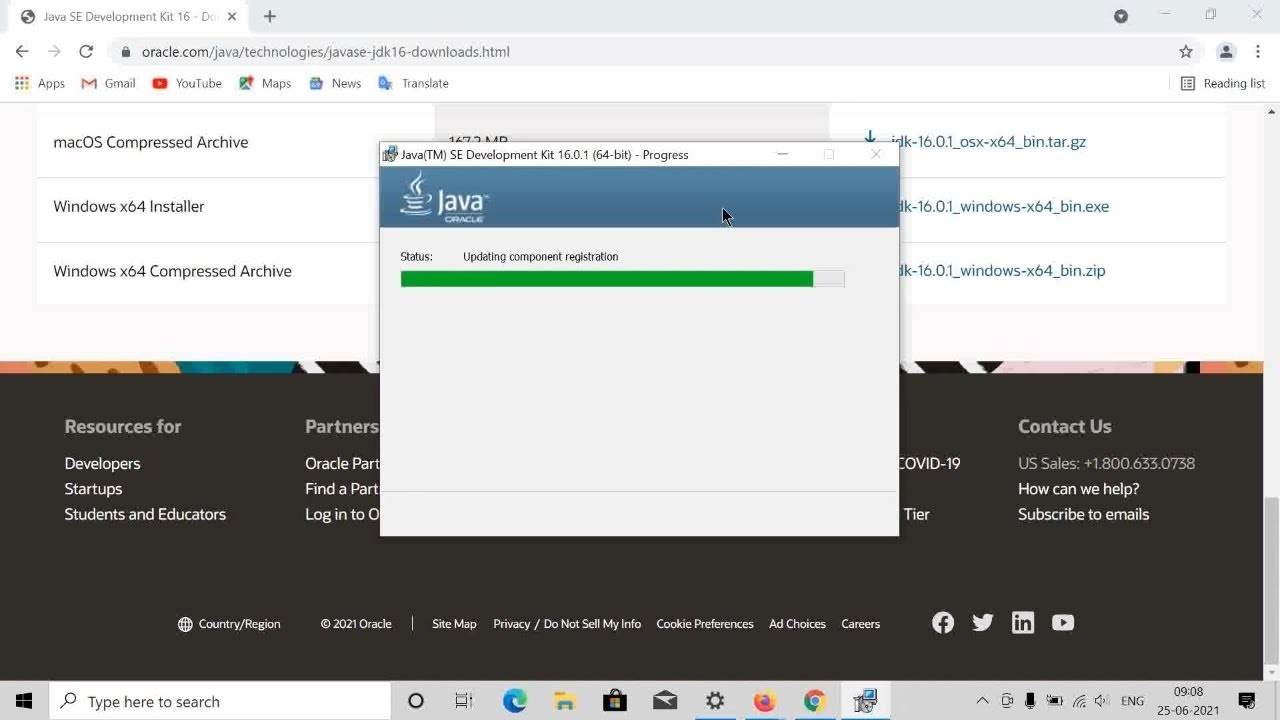Viewport: 1280px width, 720px height.
Task: Switch to Chrome on taskbar
Action: pyautogui.click(x=814, y=701)
